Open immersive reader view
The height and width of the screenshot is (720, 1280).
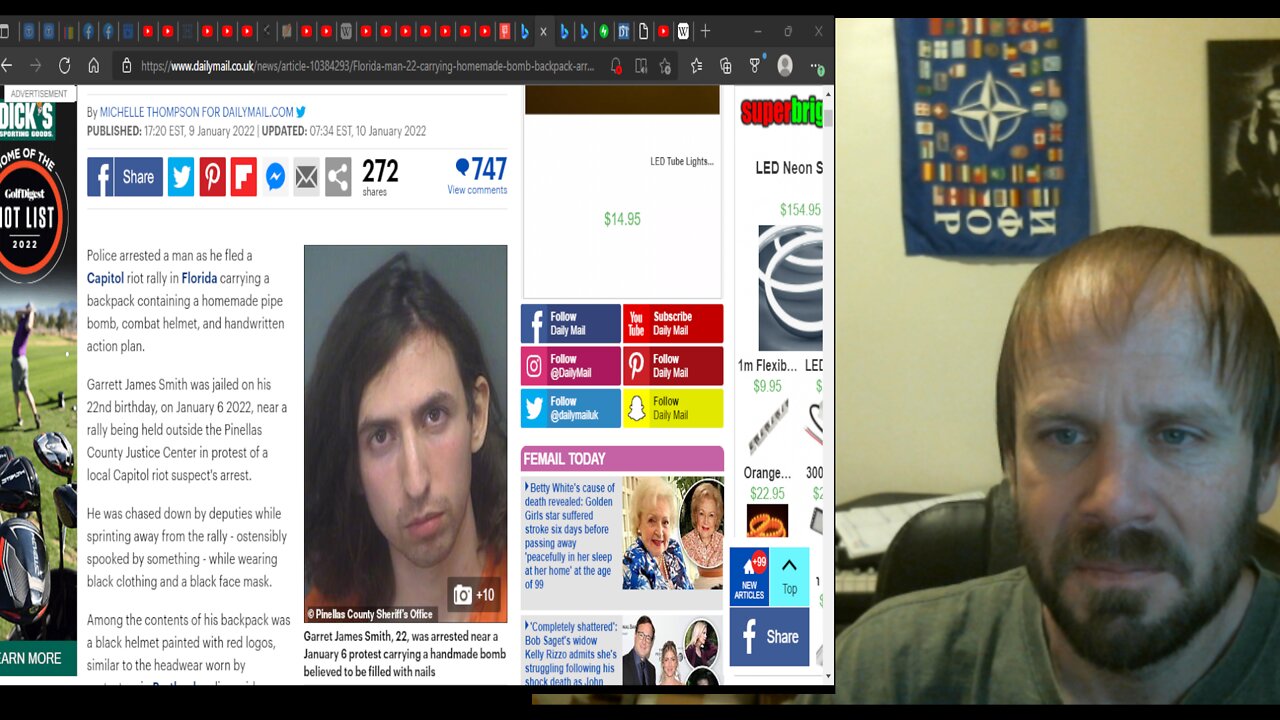coord(641,66)
